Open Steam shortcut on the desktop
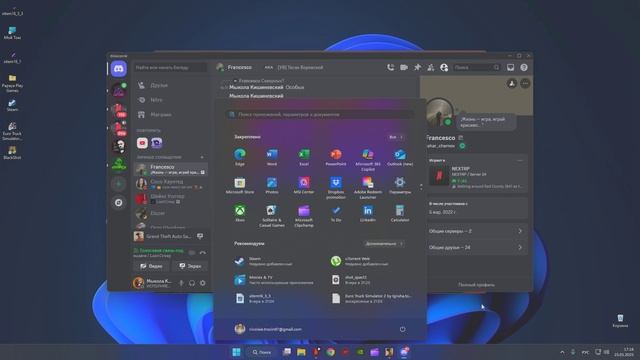640x360 pixels. (12, 105)
